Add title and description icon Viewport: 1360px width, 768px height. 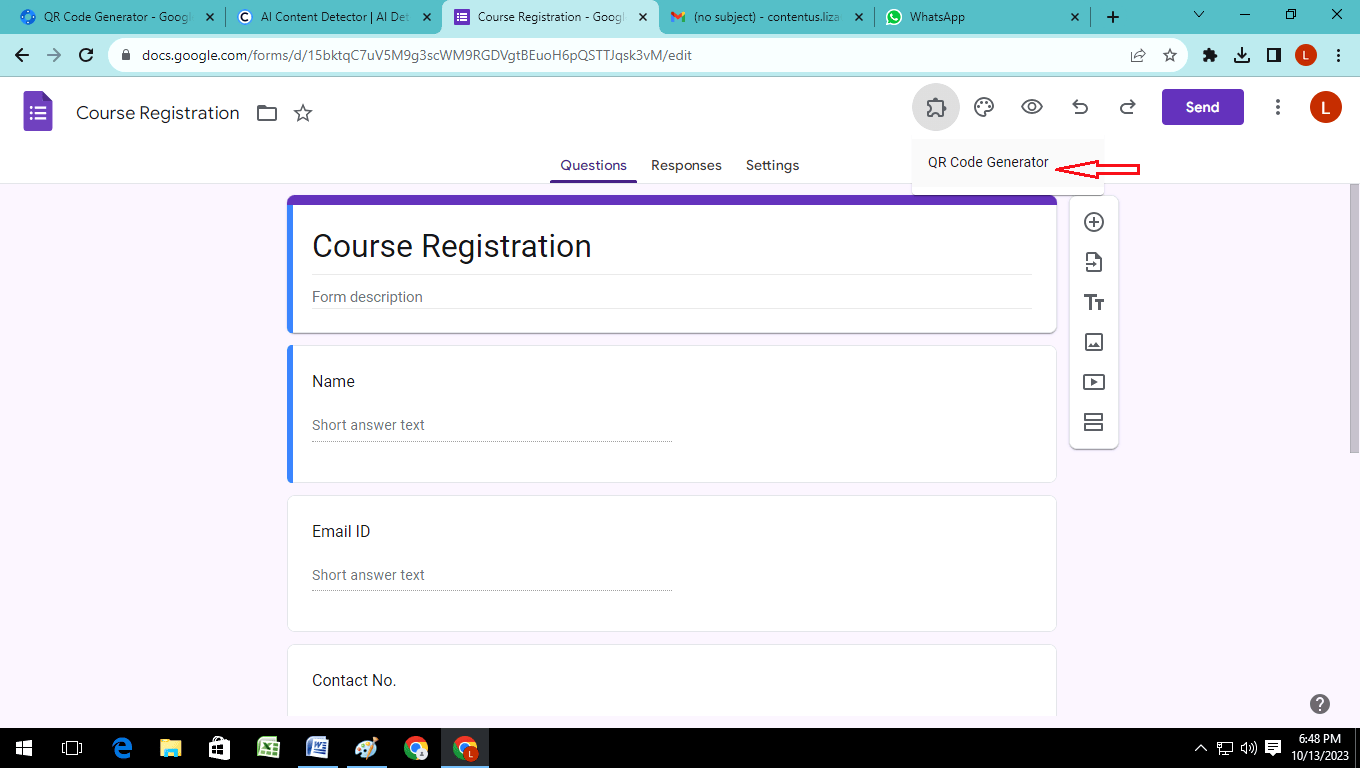click(x=1094, y=302)
